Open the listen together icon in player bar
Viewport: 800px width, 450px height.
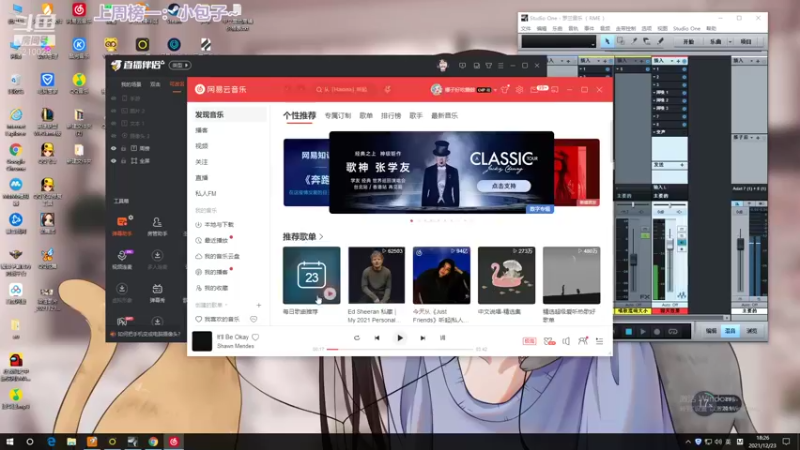[583, 341]
